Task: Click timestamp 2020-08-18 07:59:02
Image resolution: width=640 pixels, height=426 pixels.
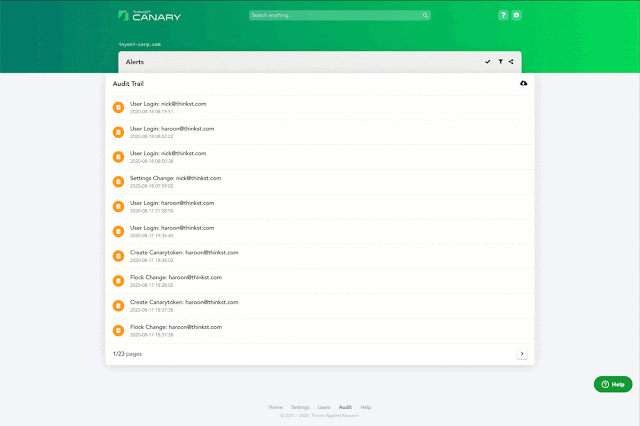Action: tap(151, 186)
